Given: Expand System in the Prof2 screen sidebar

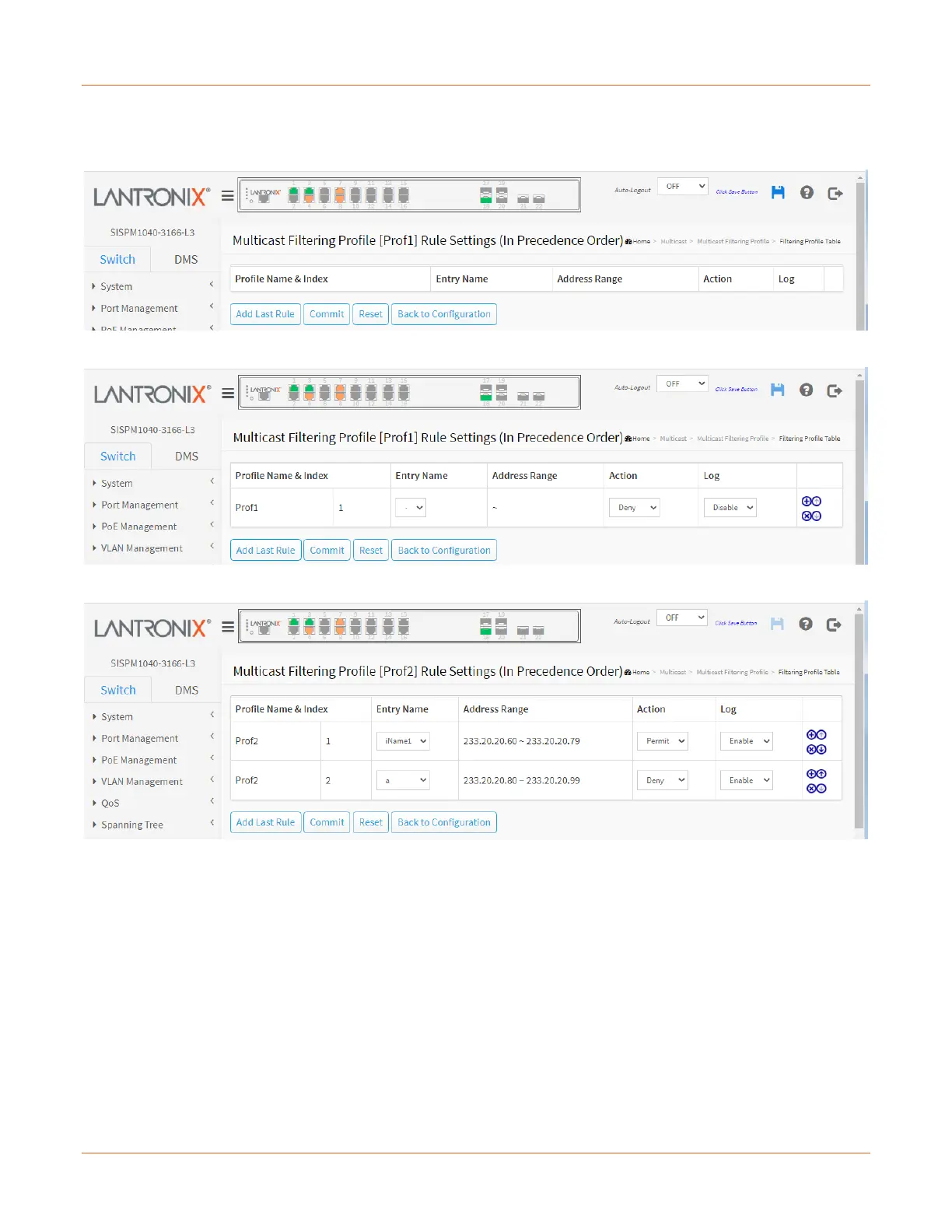Looking at the screenshot, I should point(152,716).
